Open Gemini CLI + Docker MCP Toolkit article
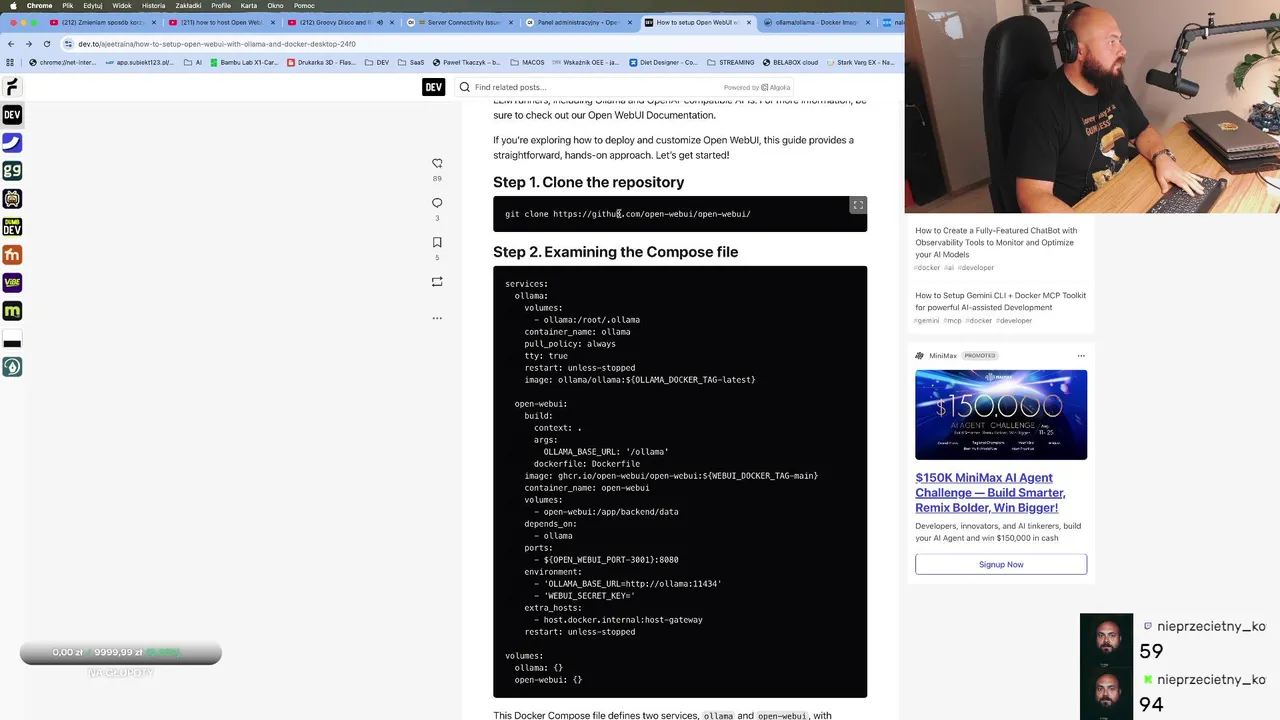This screenshot has width=1280, height=720. [1000, 301]
